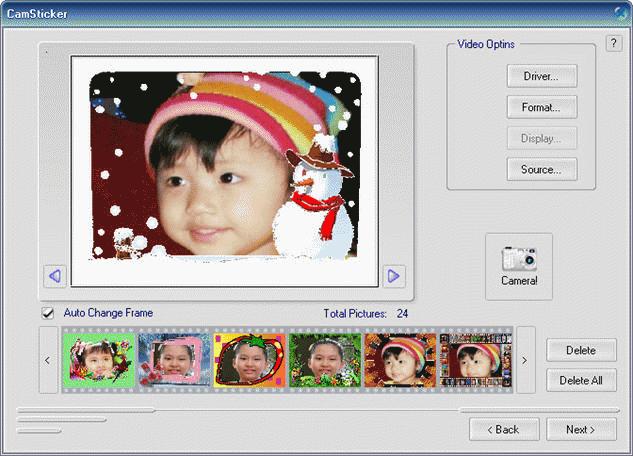Move filmstrip left with the < arrow
Screen dimensions: 633x456
coord(48,360)
